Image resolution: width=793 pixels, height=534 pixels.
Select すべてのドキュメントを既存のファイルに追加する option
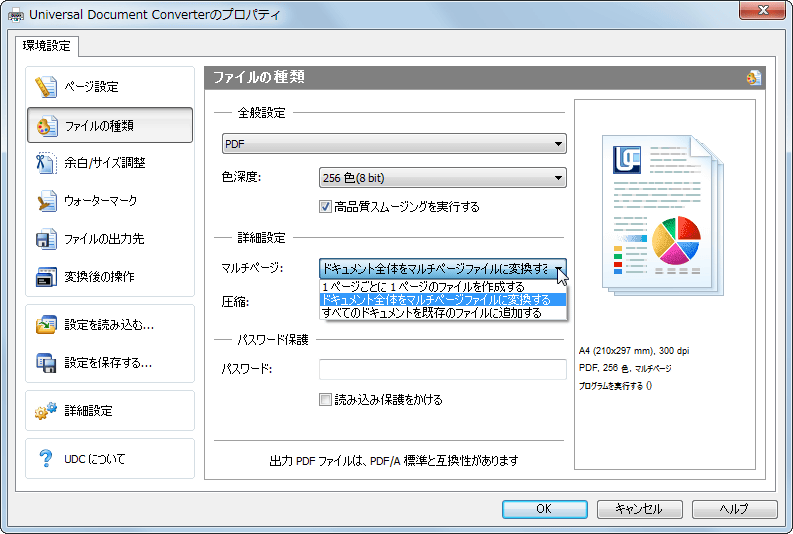tap(443, 313)
